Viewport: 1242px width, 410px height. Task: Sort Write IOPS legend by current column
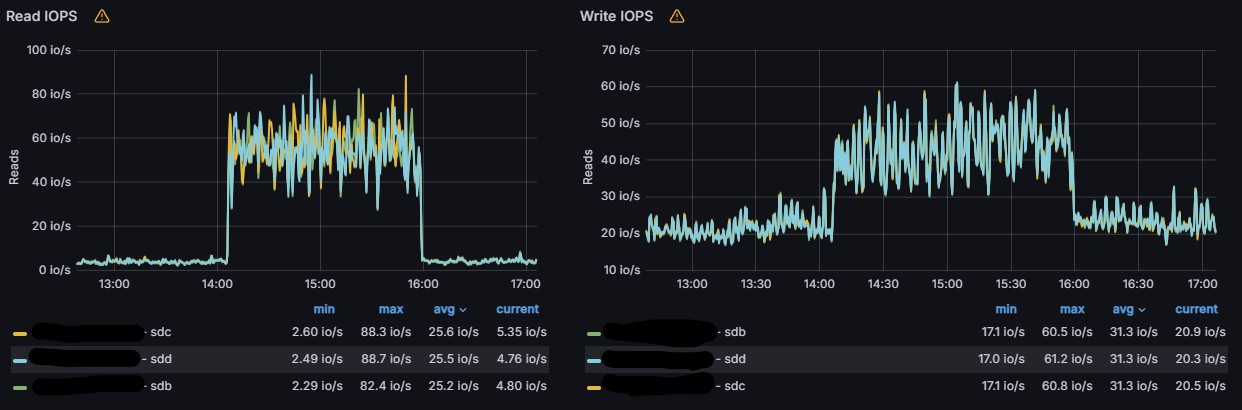click(1196, 309)
